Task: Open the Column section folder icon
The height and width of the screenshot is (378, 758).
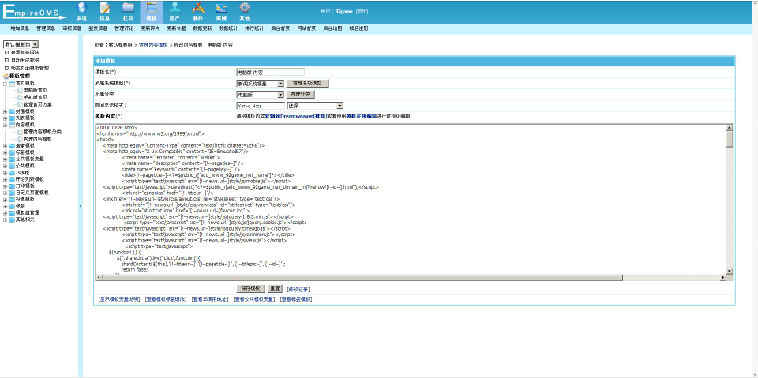Action: [x=128, y=12]
